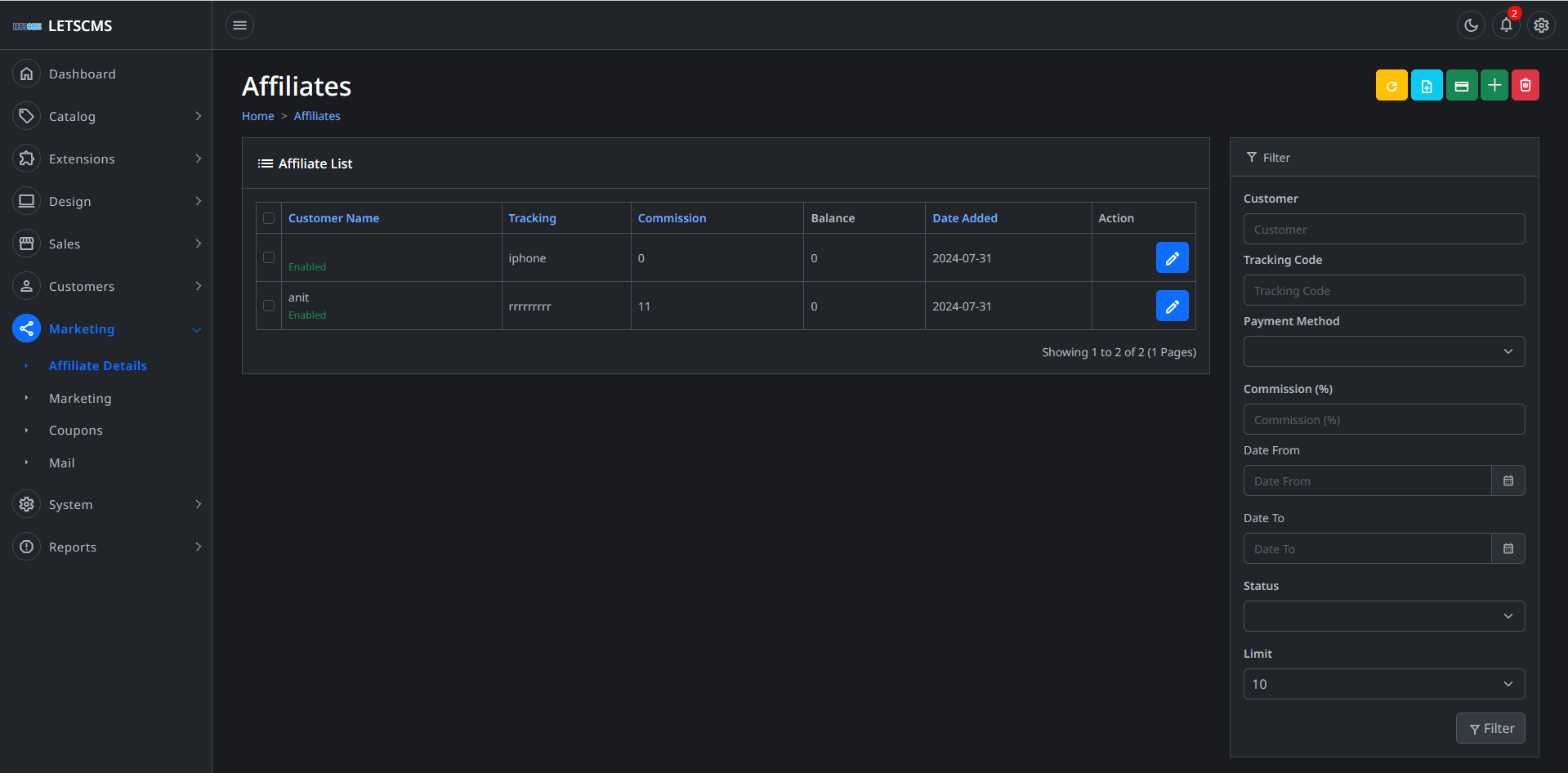Open the Status filter dropdown
Screen dimensions: 1568x773
click(1383, 616)
